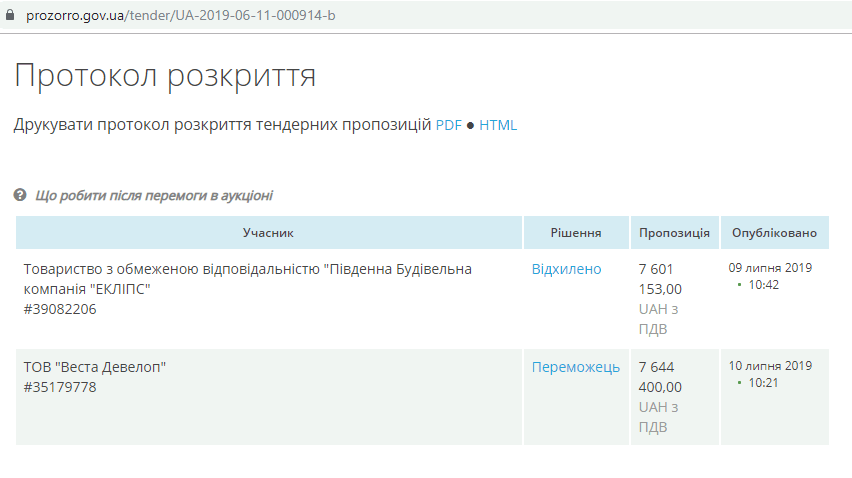
Task: Click company code #39082206
Action: point(60,309)
